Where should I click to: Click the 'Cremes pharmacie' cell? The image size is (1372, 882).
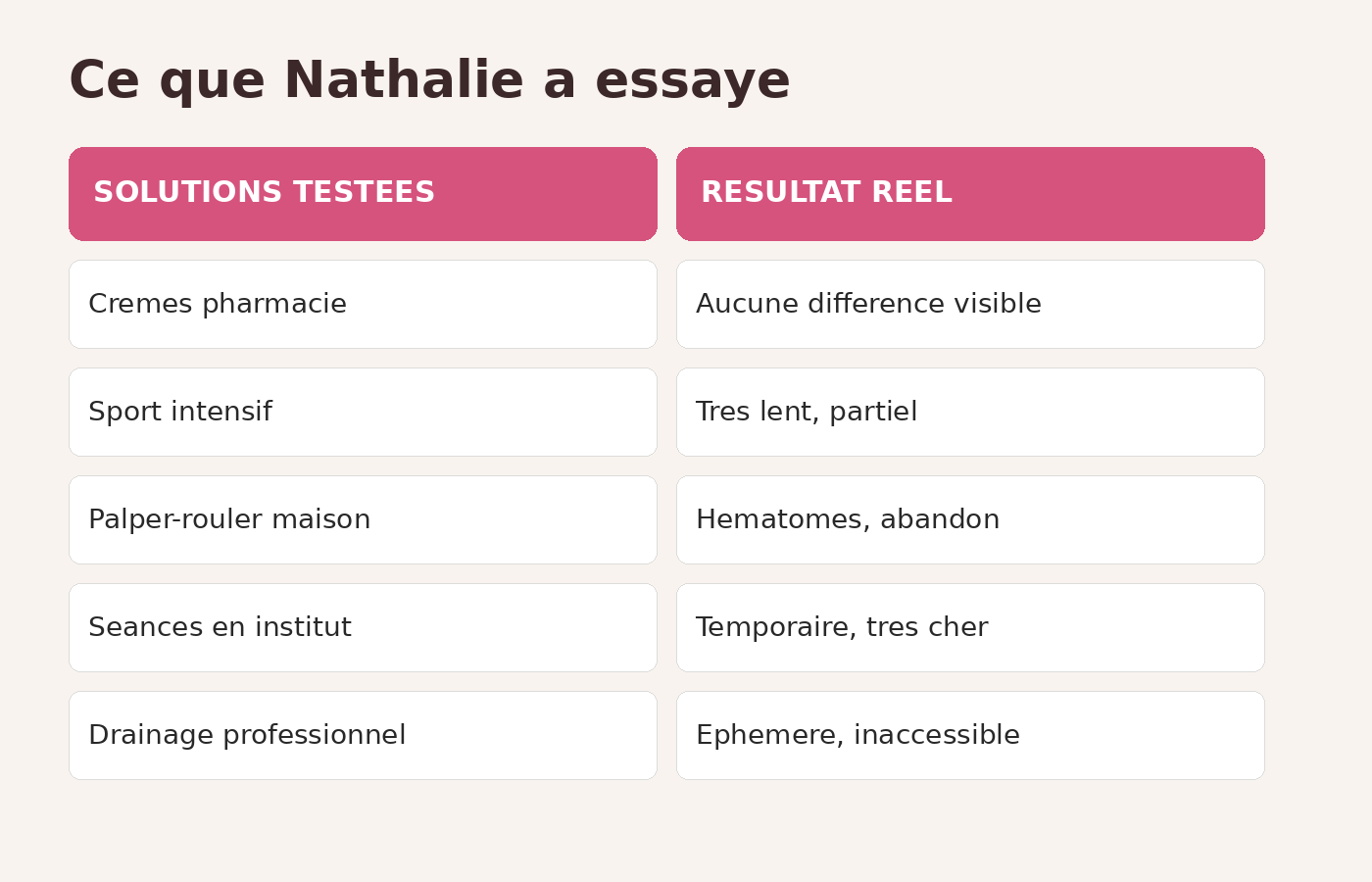363,304
